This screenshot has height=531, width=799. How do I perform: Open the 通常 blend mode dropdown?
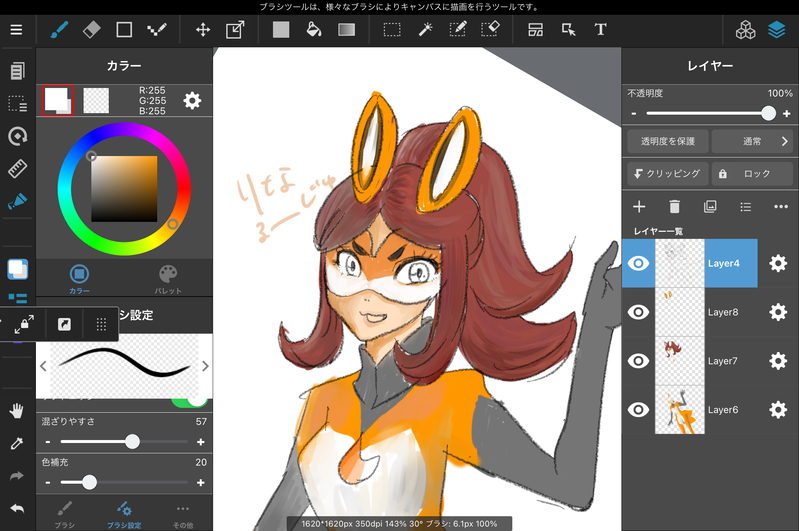coord(752,141)
